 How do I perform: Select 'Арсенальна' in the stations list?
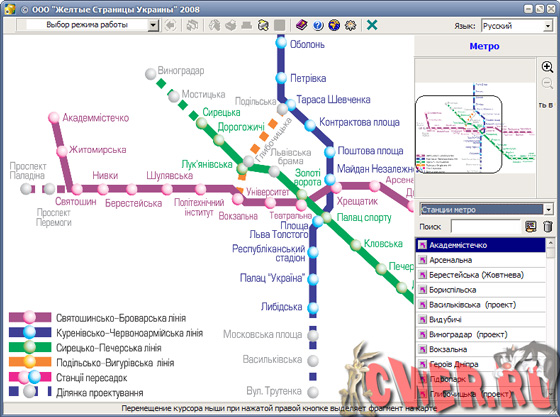pos(481,260)
